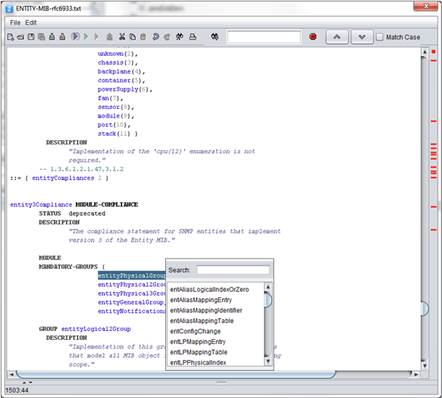Click the 1.3.6.1.2.1.47.3.1.2 OID comment
Viewport: 442px width, 398px height.
pyautogui.click(x=82, y=169)
